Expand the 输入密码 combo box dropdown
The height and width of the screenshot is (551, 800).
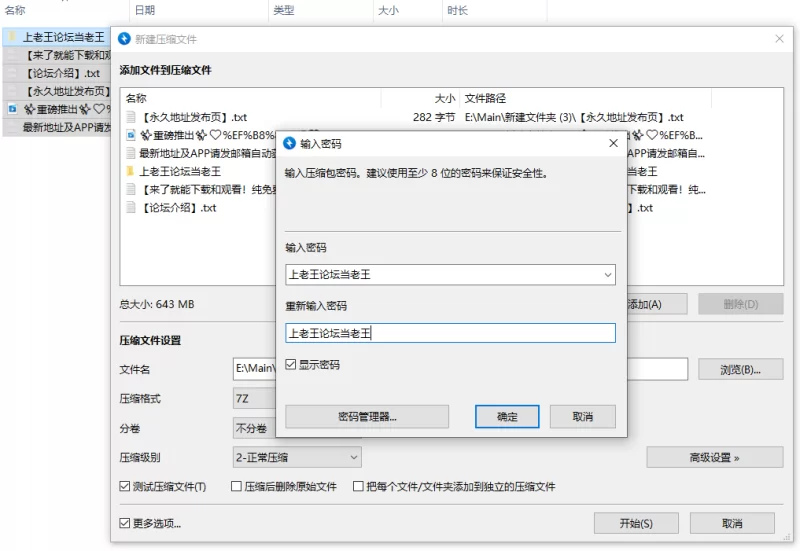pyautogui.click(x=607, y=274)
